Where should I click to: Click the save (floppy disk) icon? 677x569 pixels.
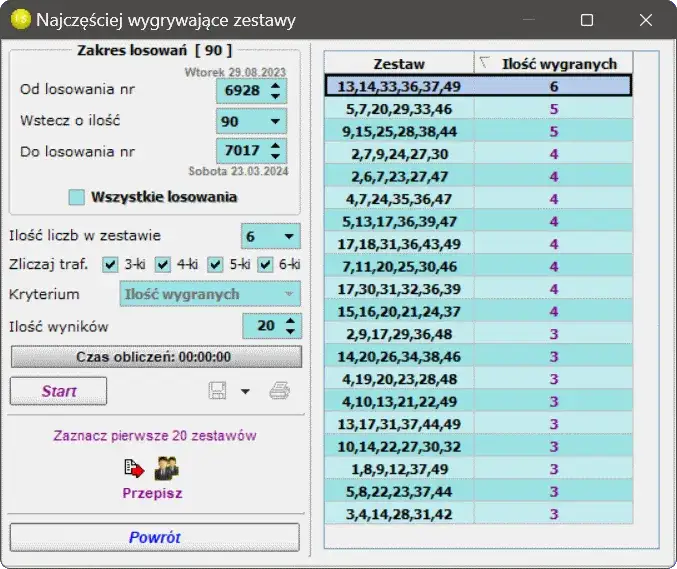pyautogui.click(x=219, y=391)
